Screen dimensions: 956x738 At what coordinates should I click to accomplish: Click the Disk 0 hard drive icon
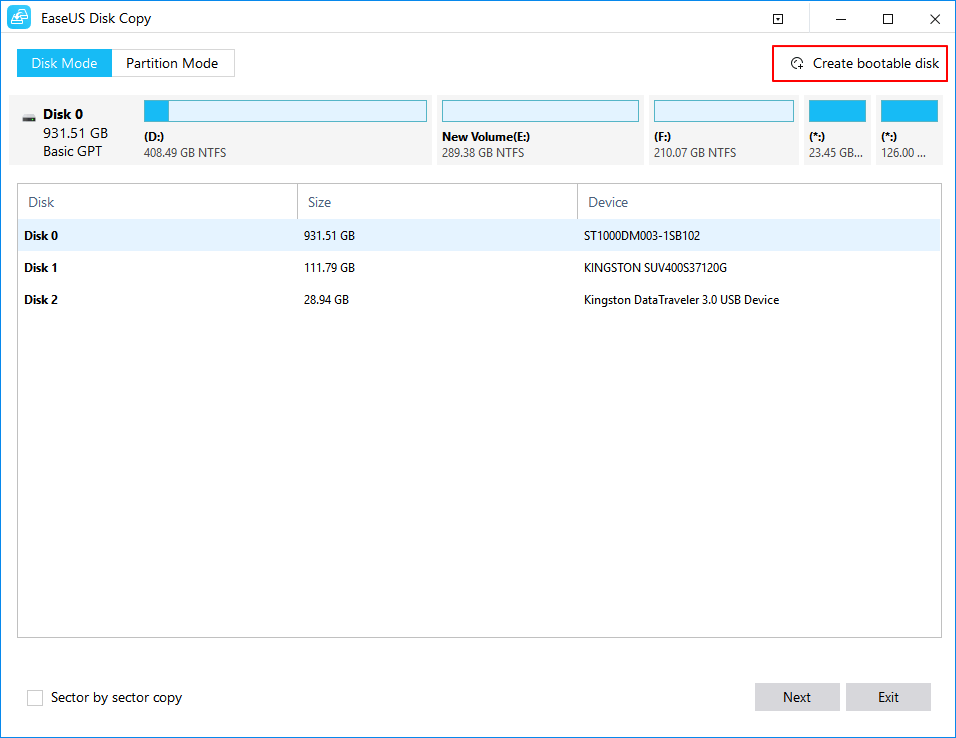click(29, 117)
